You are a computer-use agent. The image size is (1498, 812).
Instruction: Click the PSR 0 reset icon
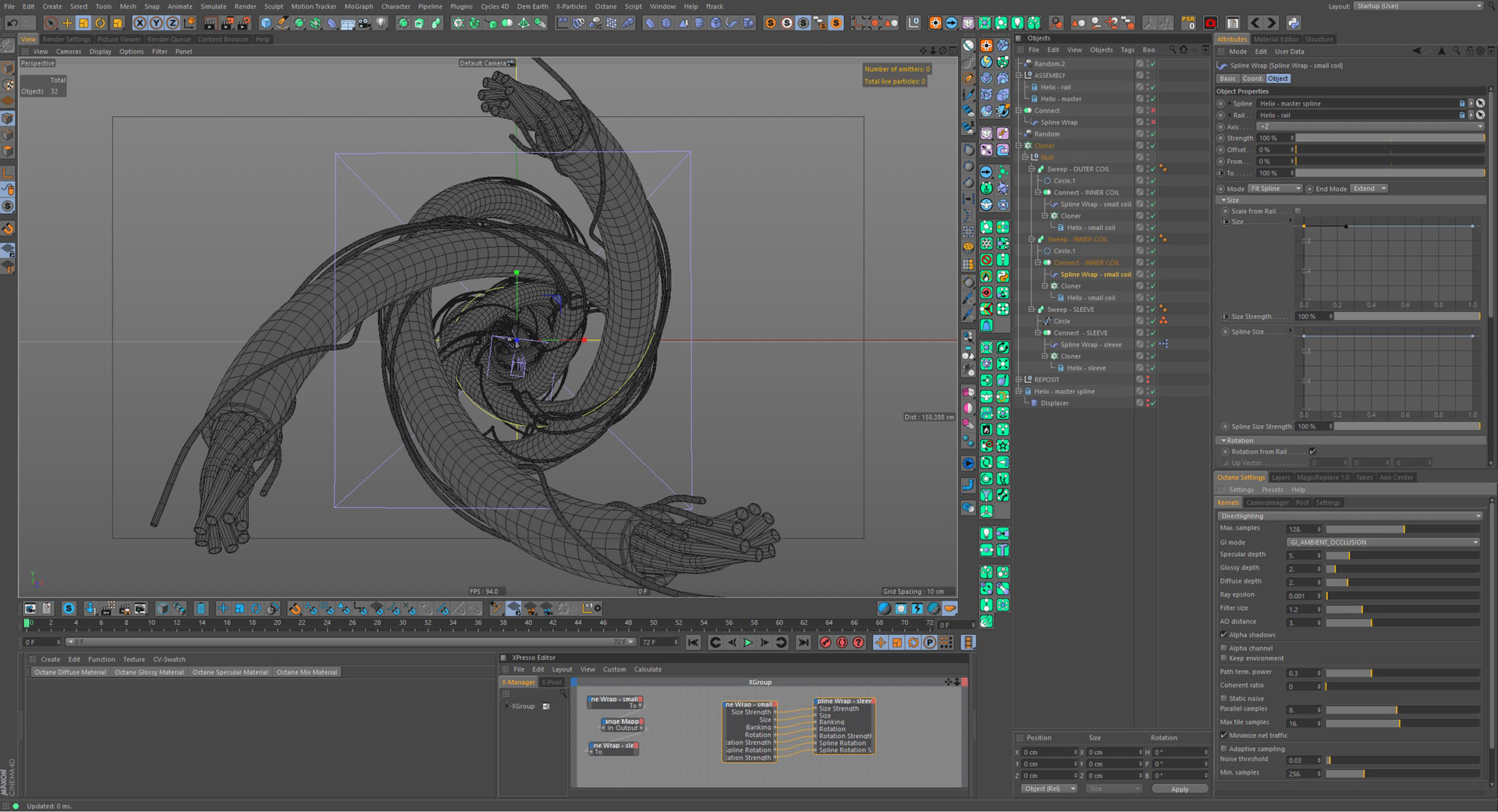click(x=1188, y=23)
